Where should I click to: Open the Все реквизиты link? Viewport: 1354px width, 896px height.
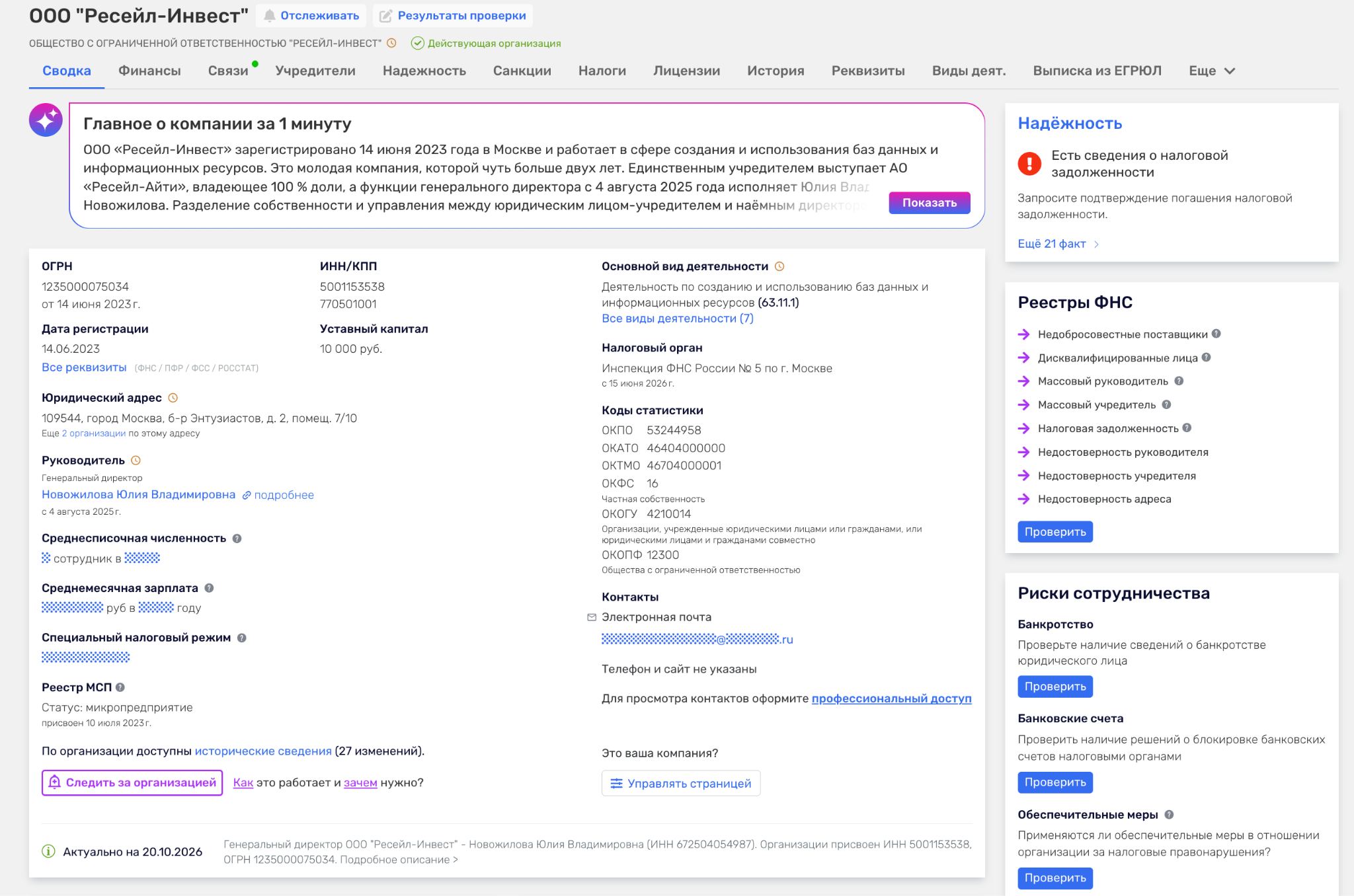tap(84, 367)
